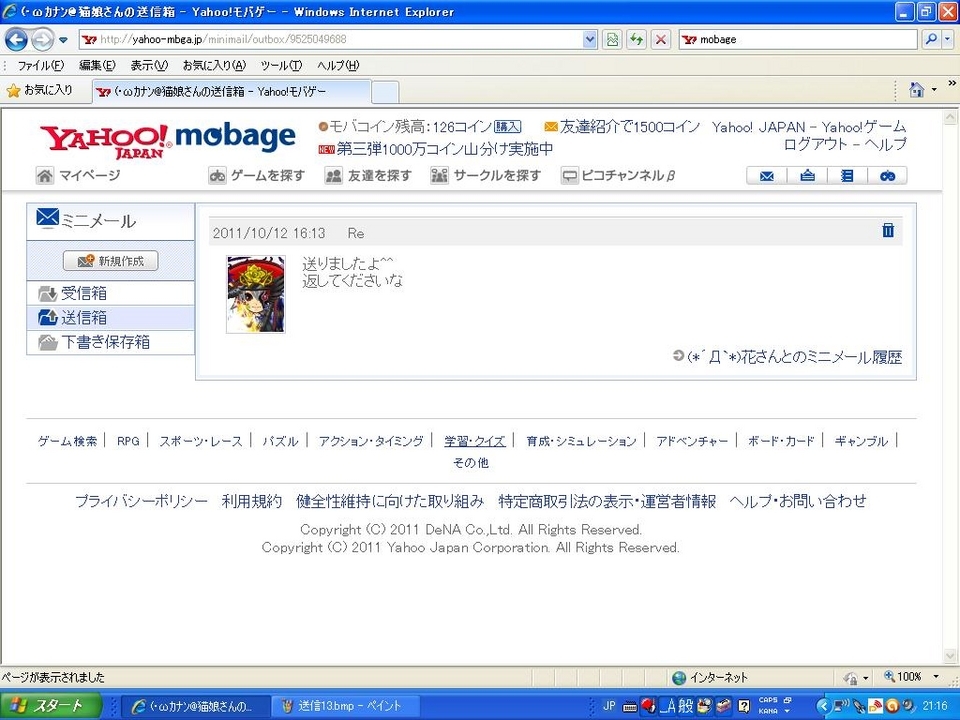The width and height of the screenshot is (960, 720).
Task: Click the mobage logo
Action: tap(235, 137)
